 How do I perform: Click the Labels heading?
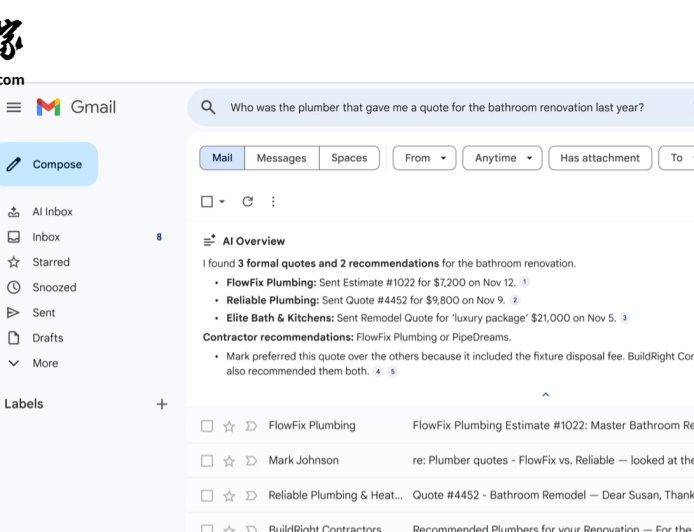[24, 404]
